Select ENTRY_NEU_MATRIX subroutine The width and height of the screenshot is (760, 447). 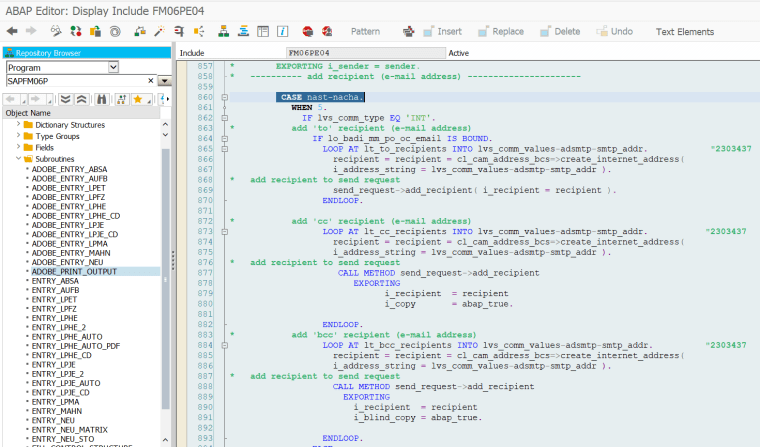69,430
